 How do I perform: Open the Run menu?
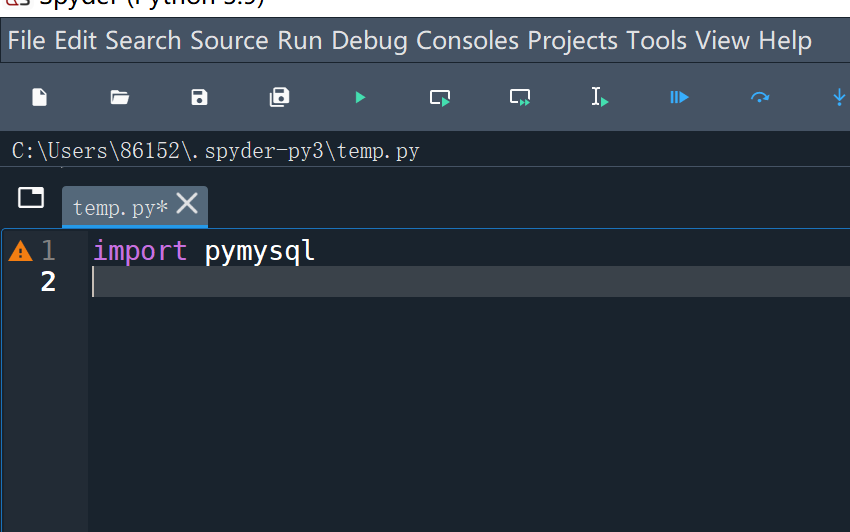(x=300, y=41)
